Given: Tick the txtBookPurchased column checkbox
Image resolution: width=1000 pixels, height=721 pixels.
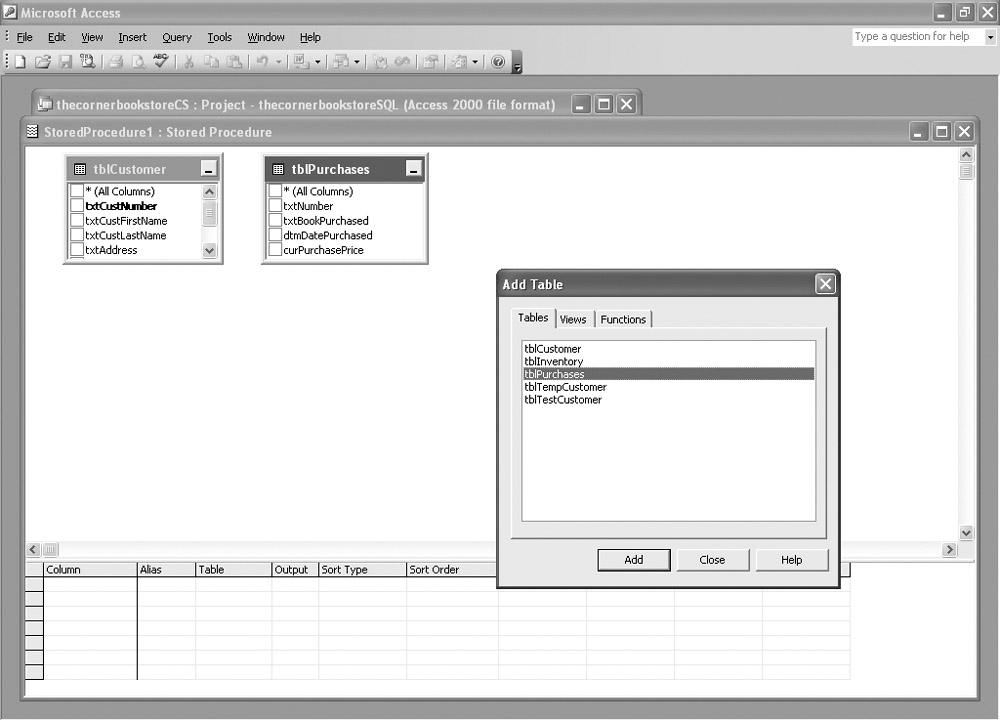Looking at the screenshot, I should [276, 221].
